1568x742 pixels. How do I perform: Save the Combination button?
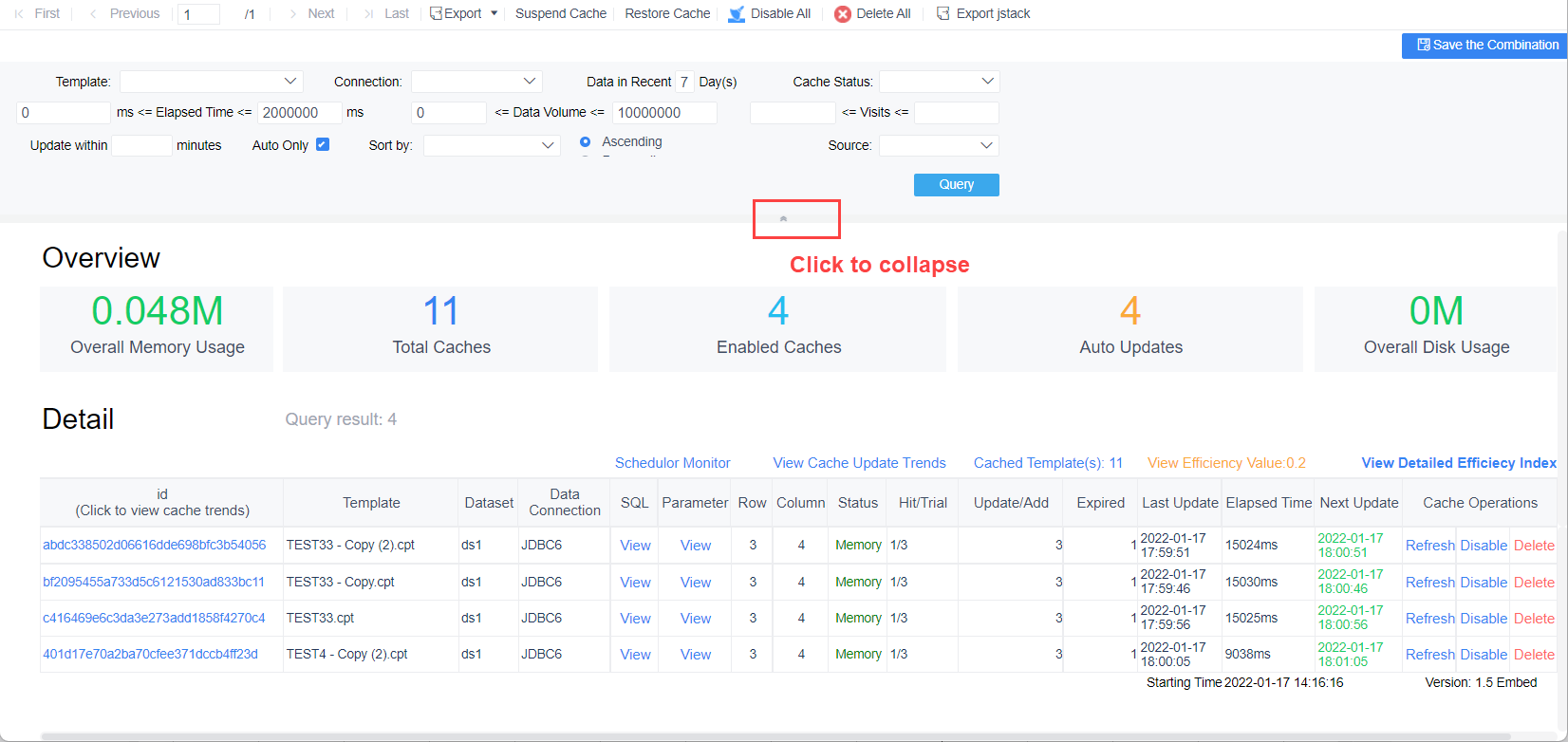click(x=1484, y=46)
